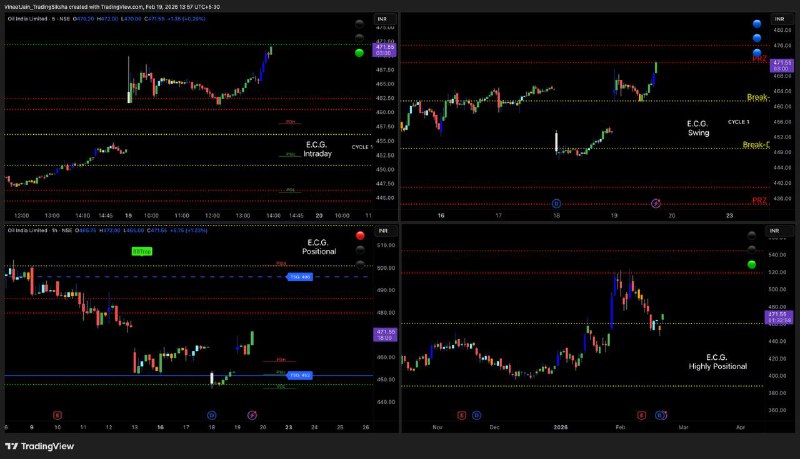Click the green signal dot in Highly Positional chart
Viewport: 800px width, 459px height.
[752, 264]
